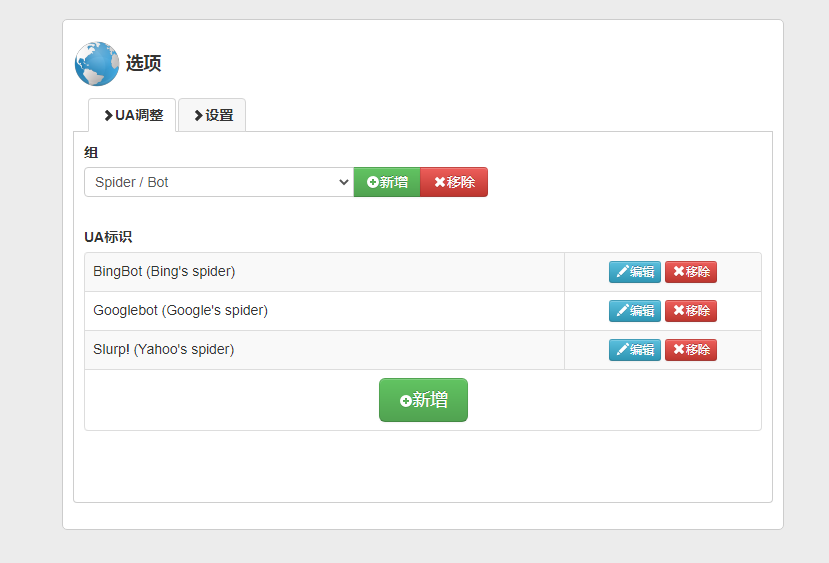Screen dimensions: 829x563
Task: Remove the Slurp! Yahoo spider entry
Action: point(690,350)
